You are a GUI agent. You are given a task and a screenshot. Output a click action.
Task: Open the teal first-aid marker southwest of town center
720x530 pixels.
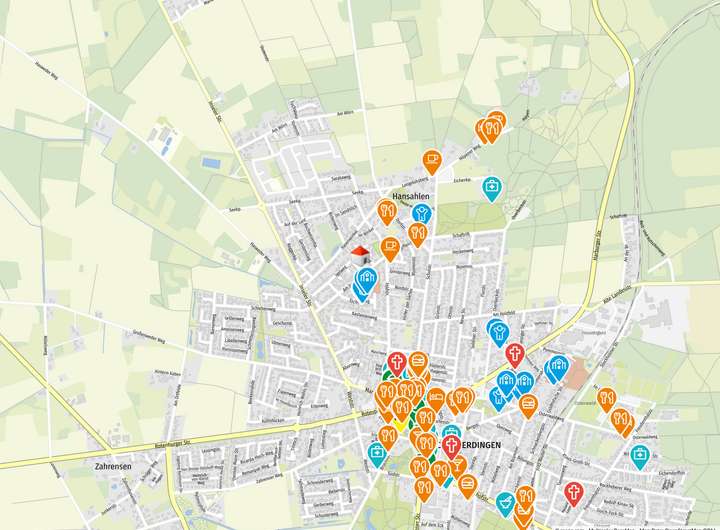point(377,452)
